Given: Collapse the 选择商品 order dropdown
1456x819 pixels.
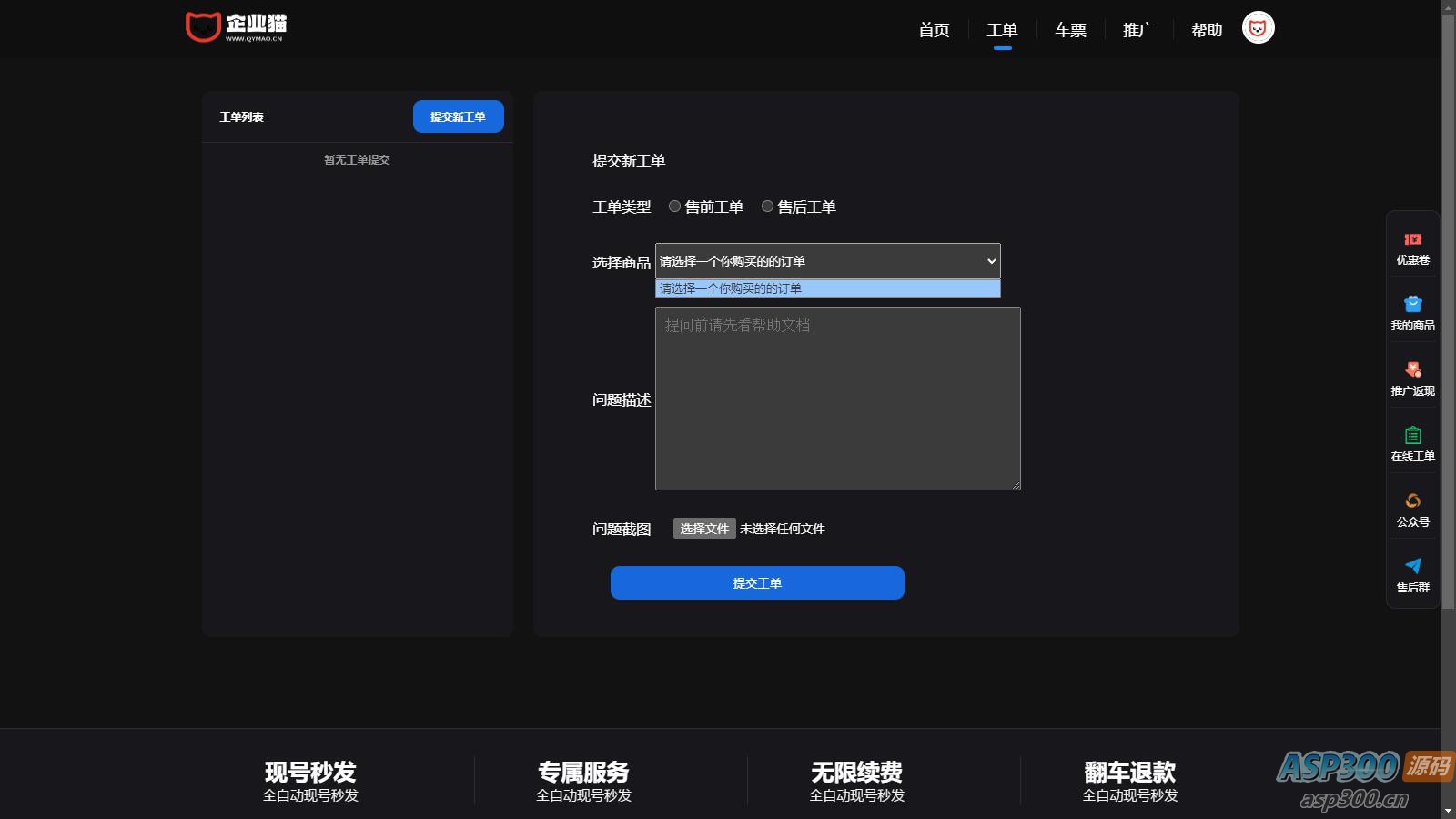Looking at the screenshot, I should (x=827, y=261).
